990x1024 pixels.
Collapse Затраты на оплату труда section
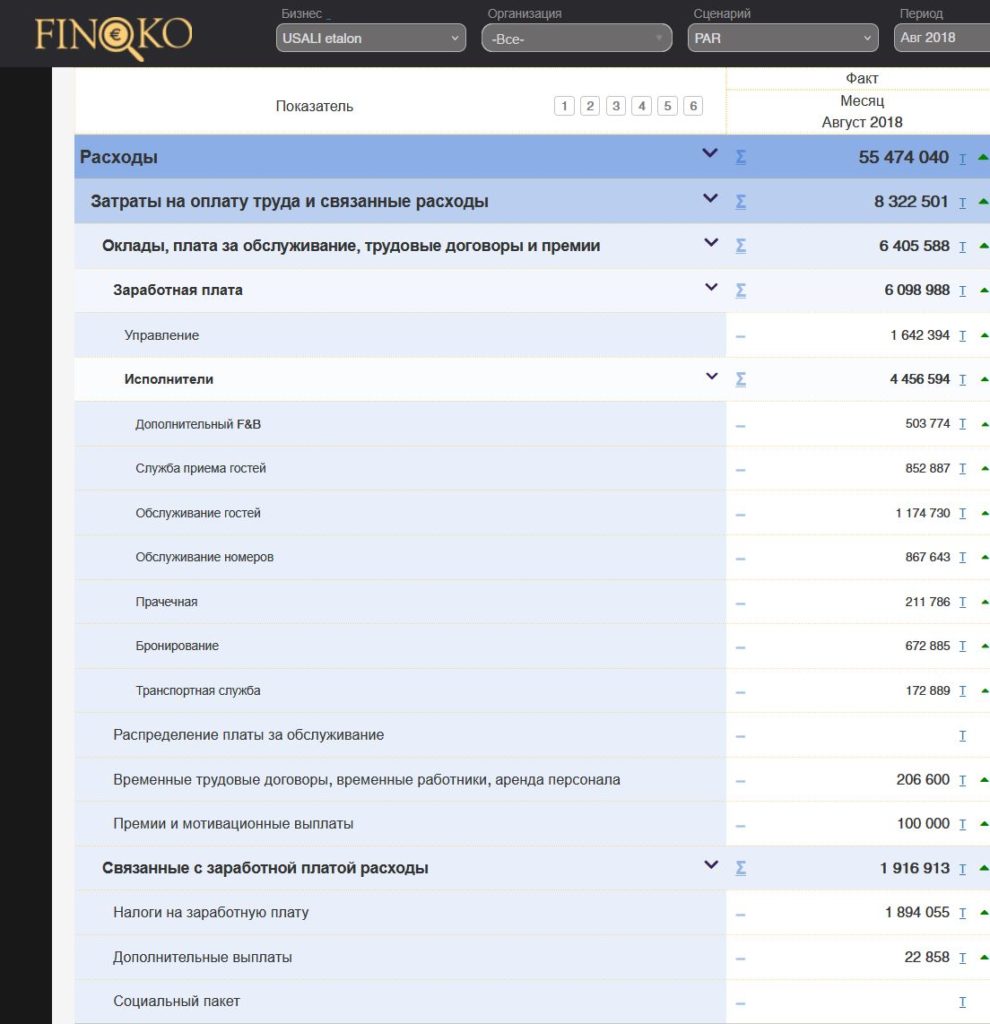click(x=711, y=198)
